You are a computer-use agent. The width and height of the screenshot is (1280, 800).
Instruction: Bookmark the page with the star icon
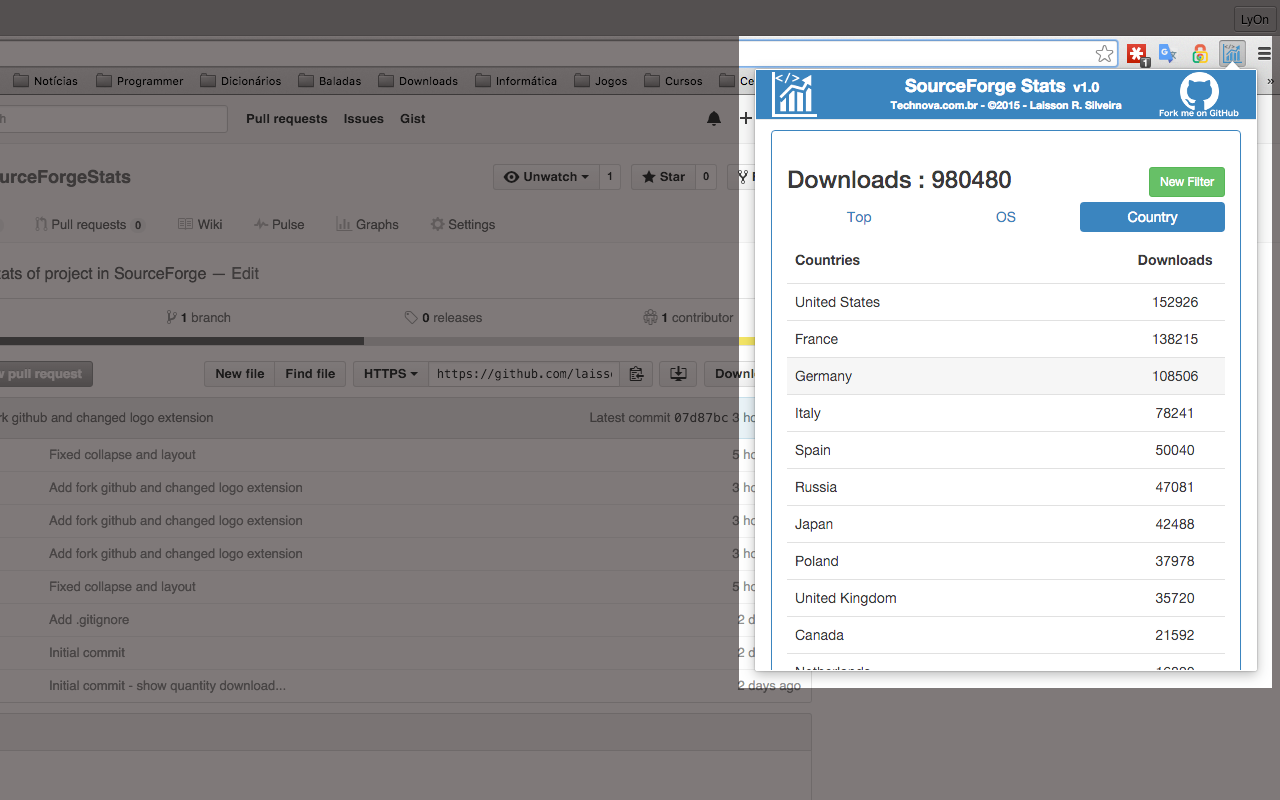point(1104,53)
